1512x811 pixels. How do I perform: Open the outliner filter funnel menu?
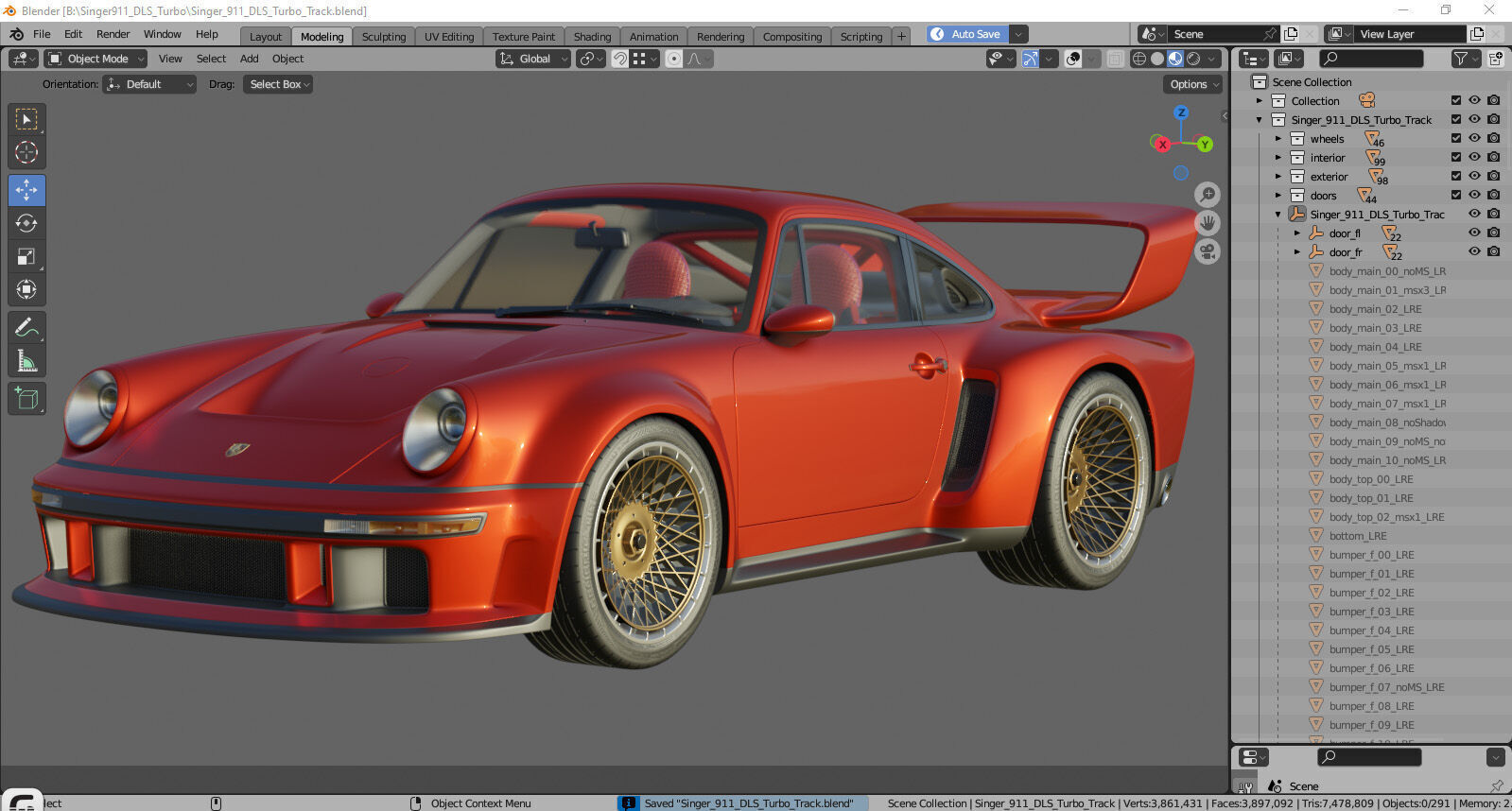click(1466, 59)
